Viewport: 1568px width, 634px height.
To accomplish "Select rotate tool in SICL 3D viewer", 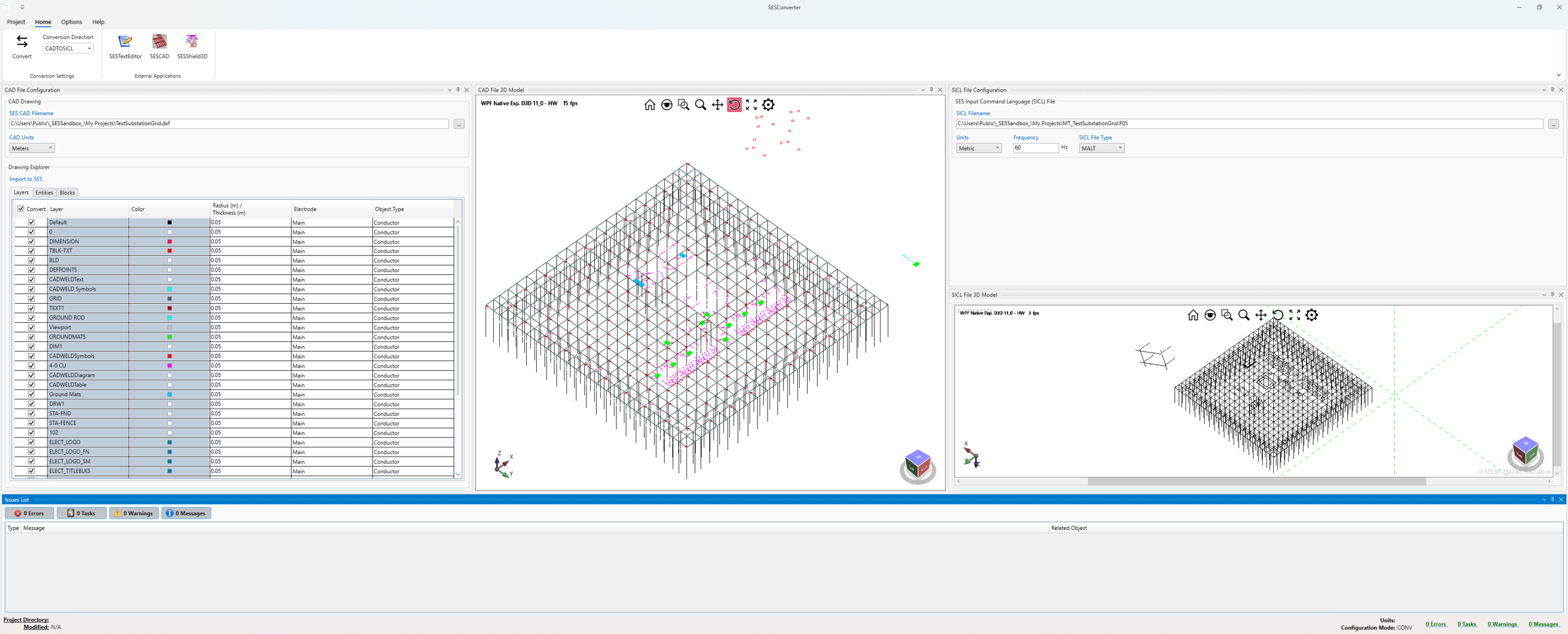I will [x=1278, y=315].
